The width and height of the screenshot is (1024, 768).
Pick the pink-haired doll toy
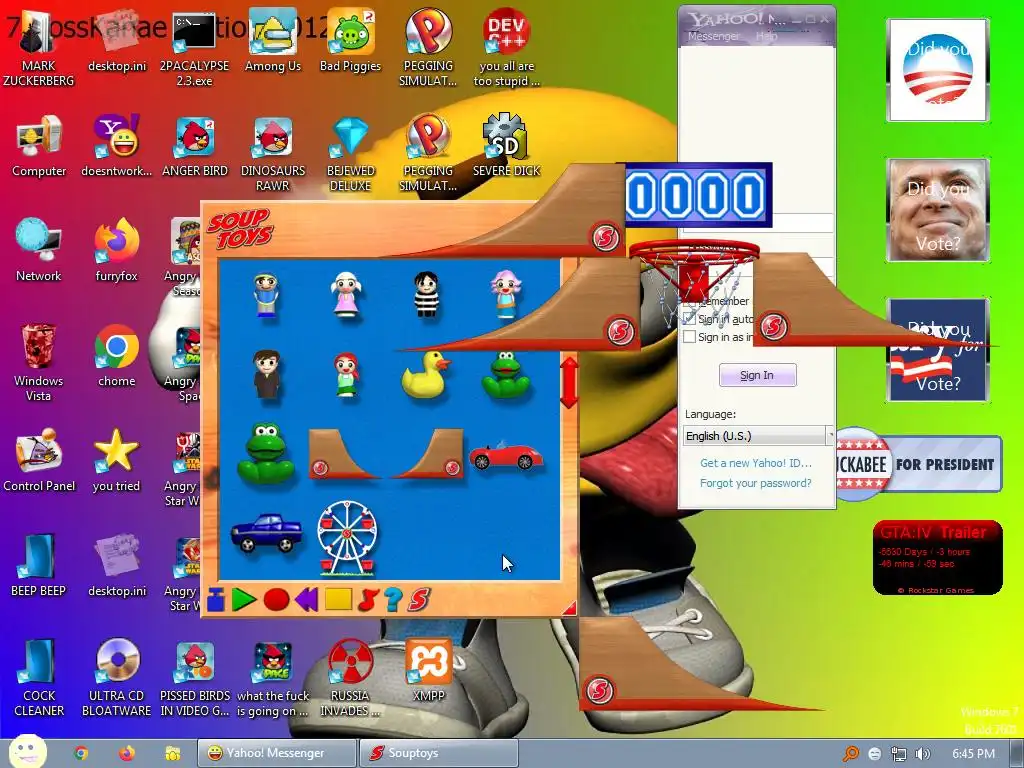pos(506,295)
